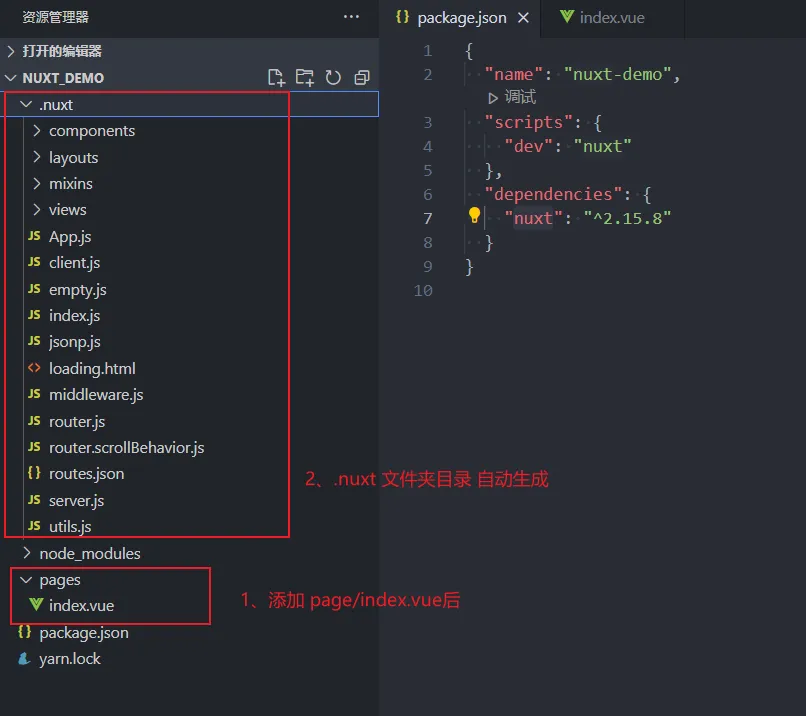Image resolution: width=806 pixels, height=716 pixels.
Task: Click line number 7 in the gutter
Action: (428, 218)
